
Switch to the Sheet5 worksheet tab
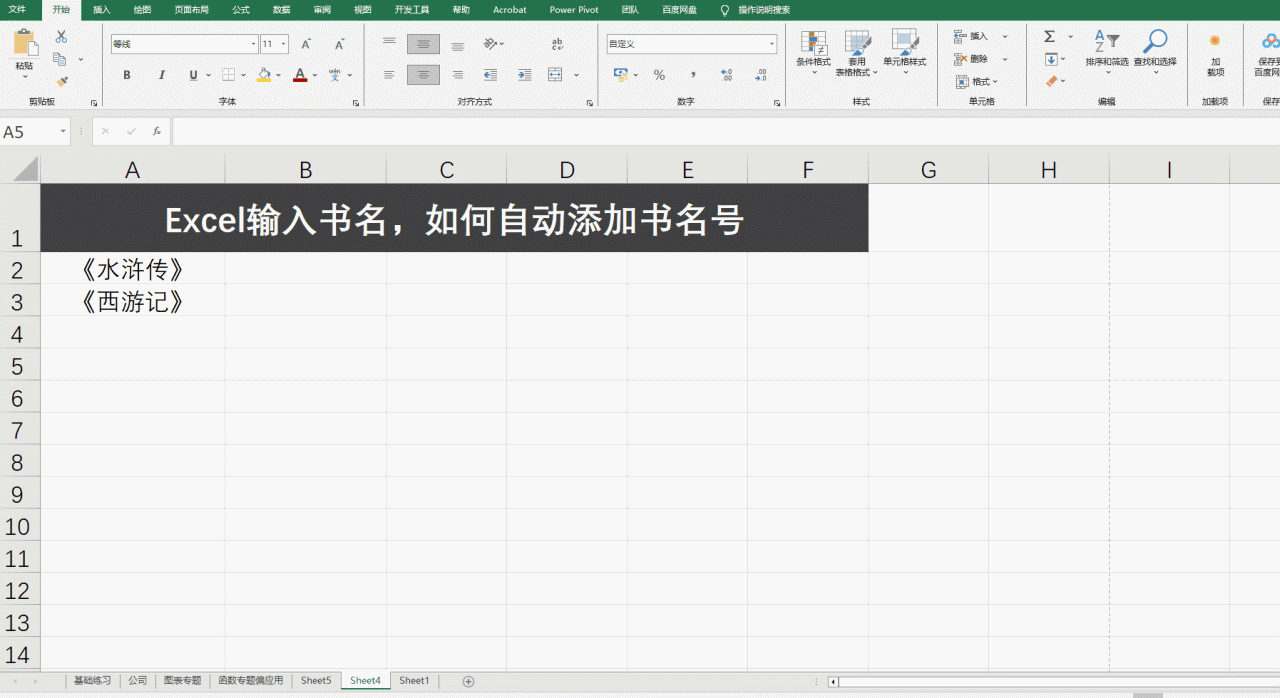(316, 681)
